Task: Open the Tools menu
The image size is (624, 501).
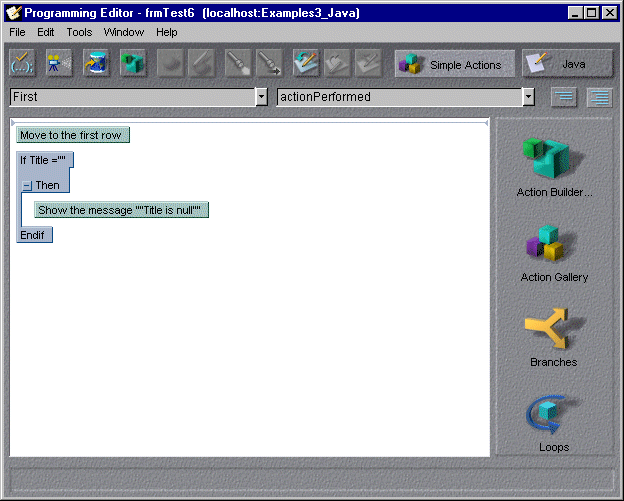Action: click(79, 32)
